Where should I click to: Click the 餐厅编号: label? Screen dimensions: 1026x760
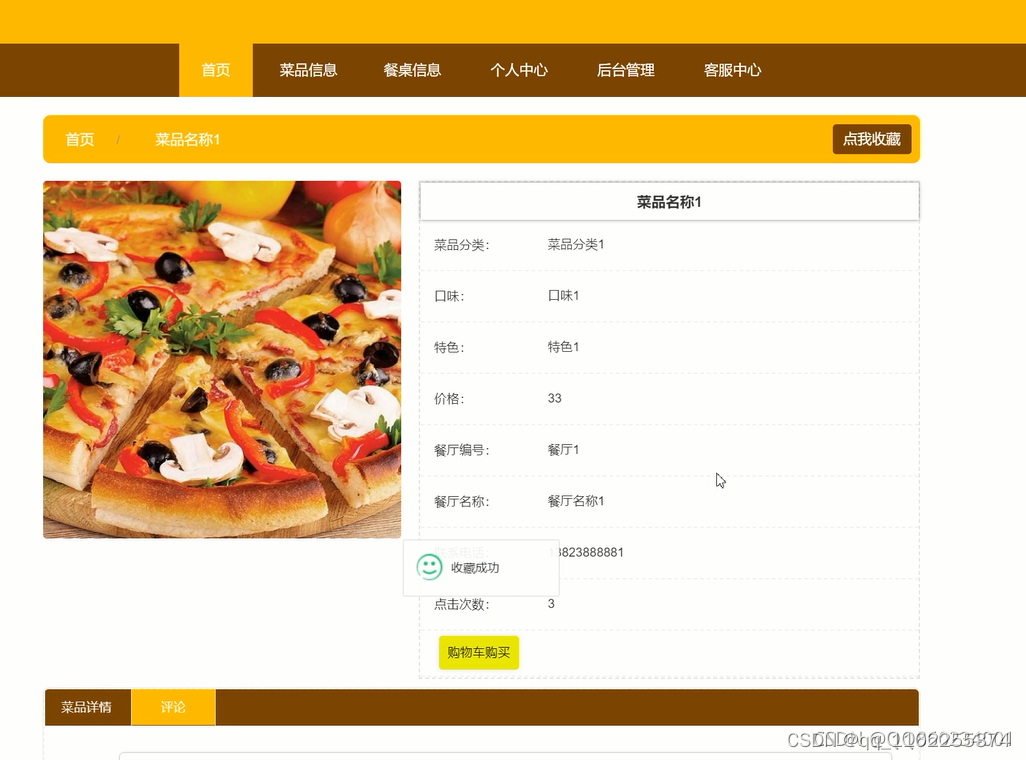point(462,450)
